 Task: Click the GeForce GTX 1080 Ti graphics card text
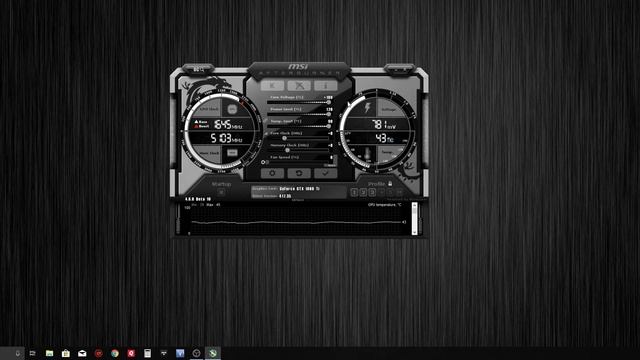[299, 189]
